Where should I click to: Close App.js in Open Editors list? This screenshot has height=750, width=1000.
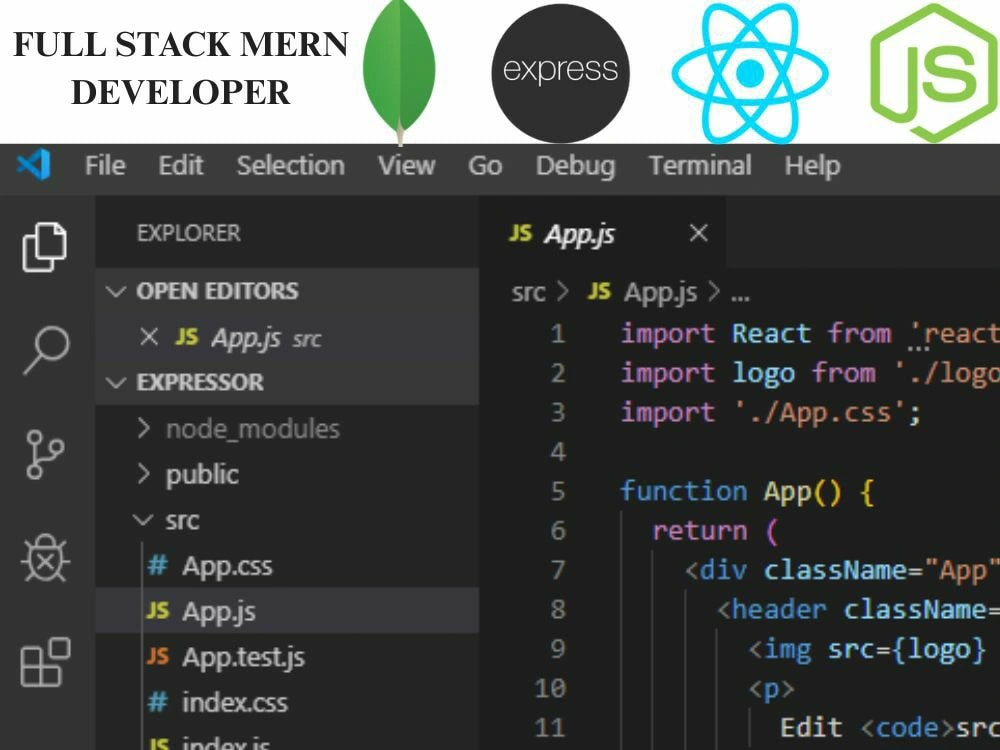pyautogui.click(x=149, y=336)
